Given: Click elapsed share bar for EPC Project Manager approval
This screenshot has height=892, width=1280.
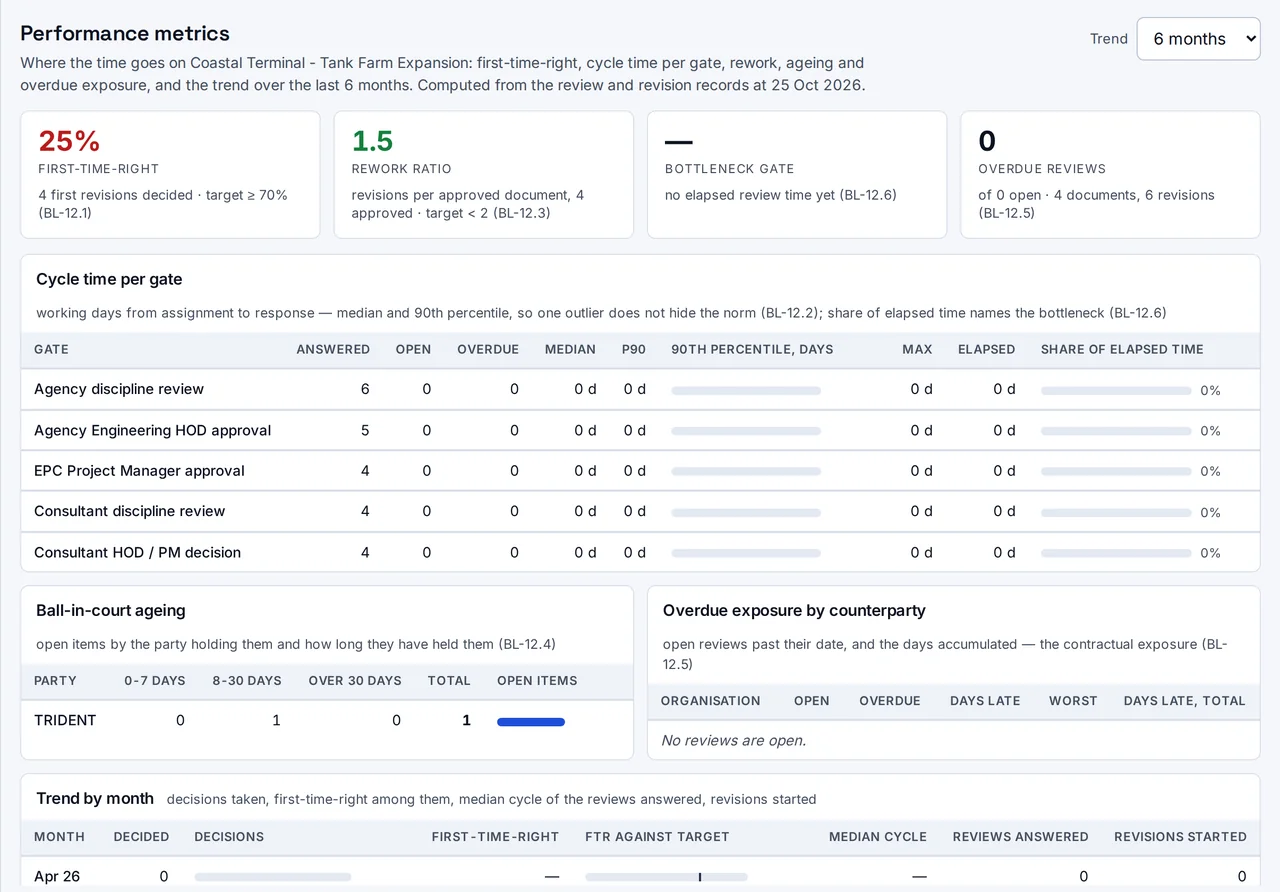Looking at the screenshot, I should 1116,471.
